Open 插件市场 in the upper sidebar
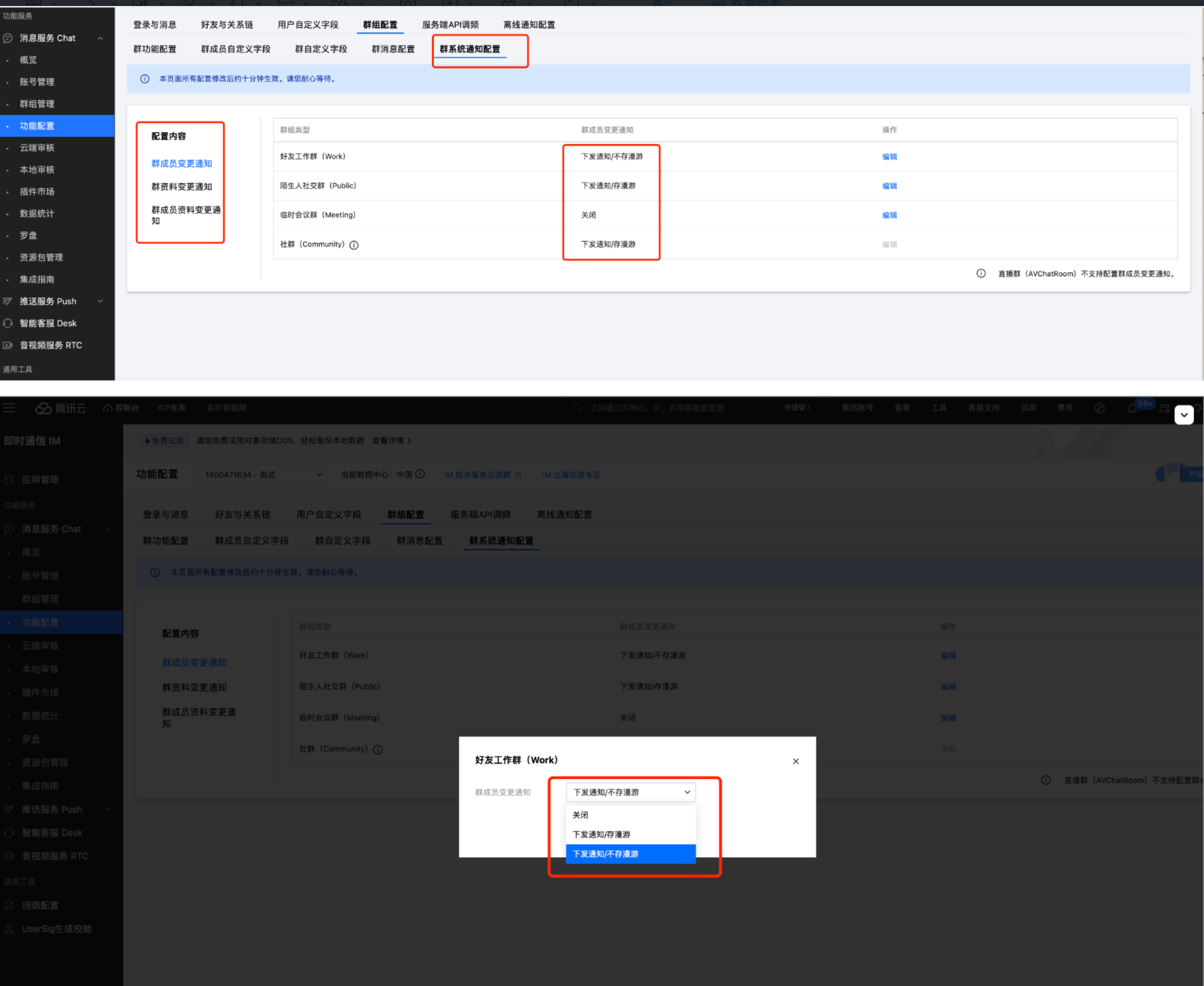This screenshot has width=1204, height=986. click(x=37, y=191)
